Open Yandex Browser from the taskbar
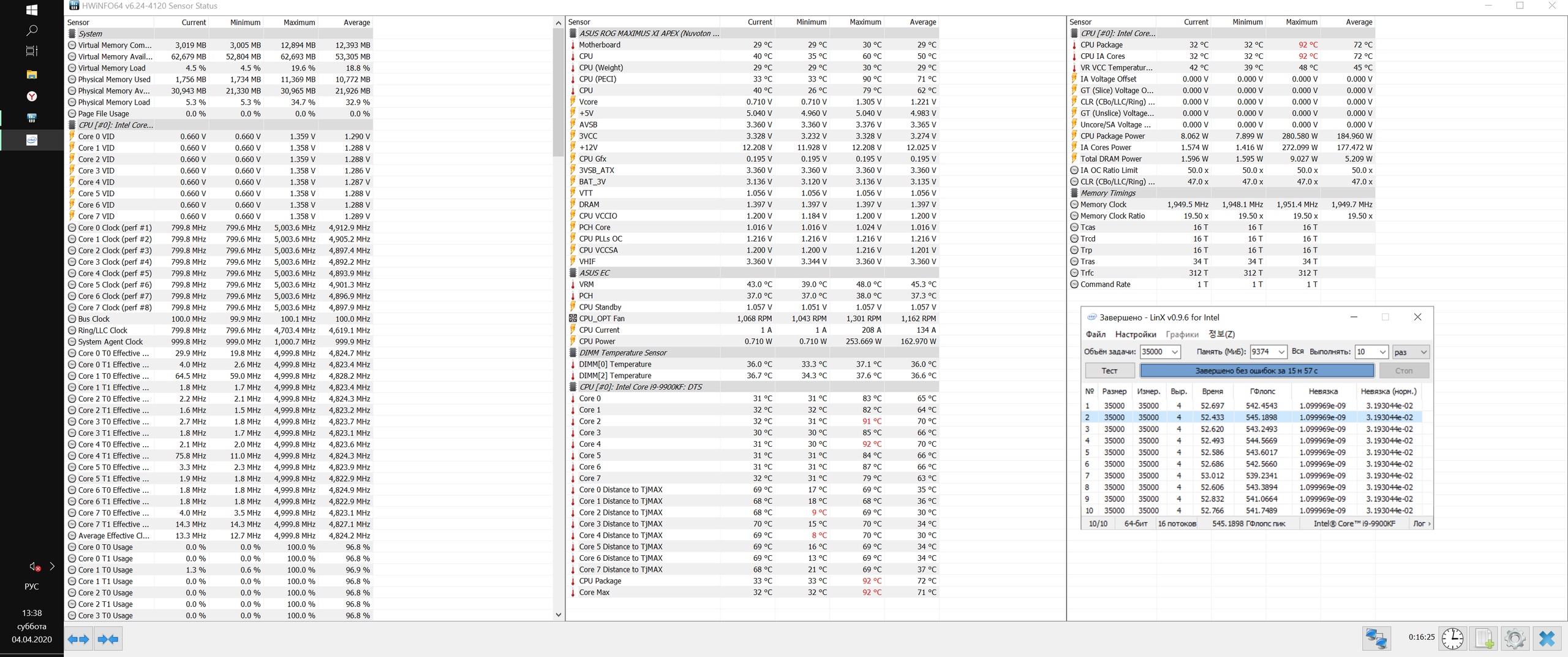Viewport: 1568px width, 657px height. (32, 96)
